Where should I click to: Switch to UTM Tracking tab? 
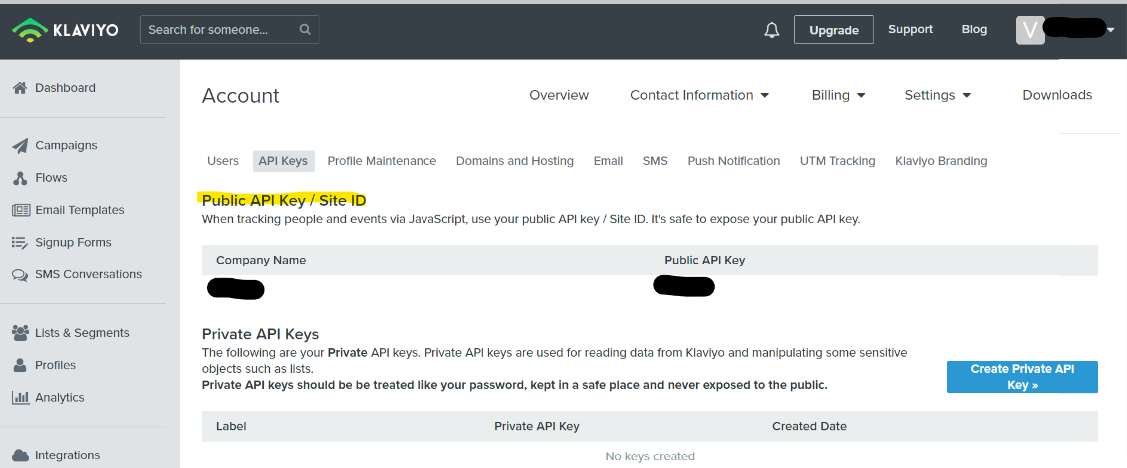[x=837, y=161]
